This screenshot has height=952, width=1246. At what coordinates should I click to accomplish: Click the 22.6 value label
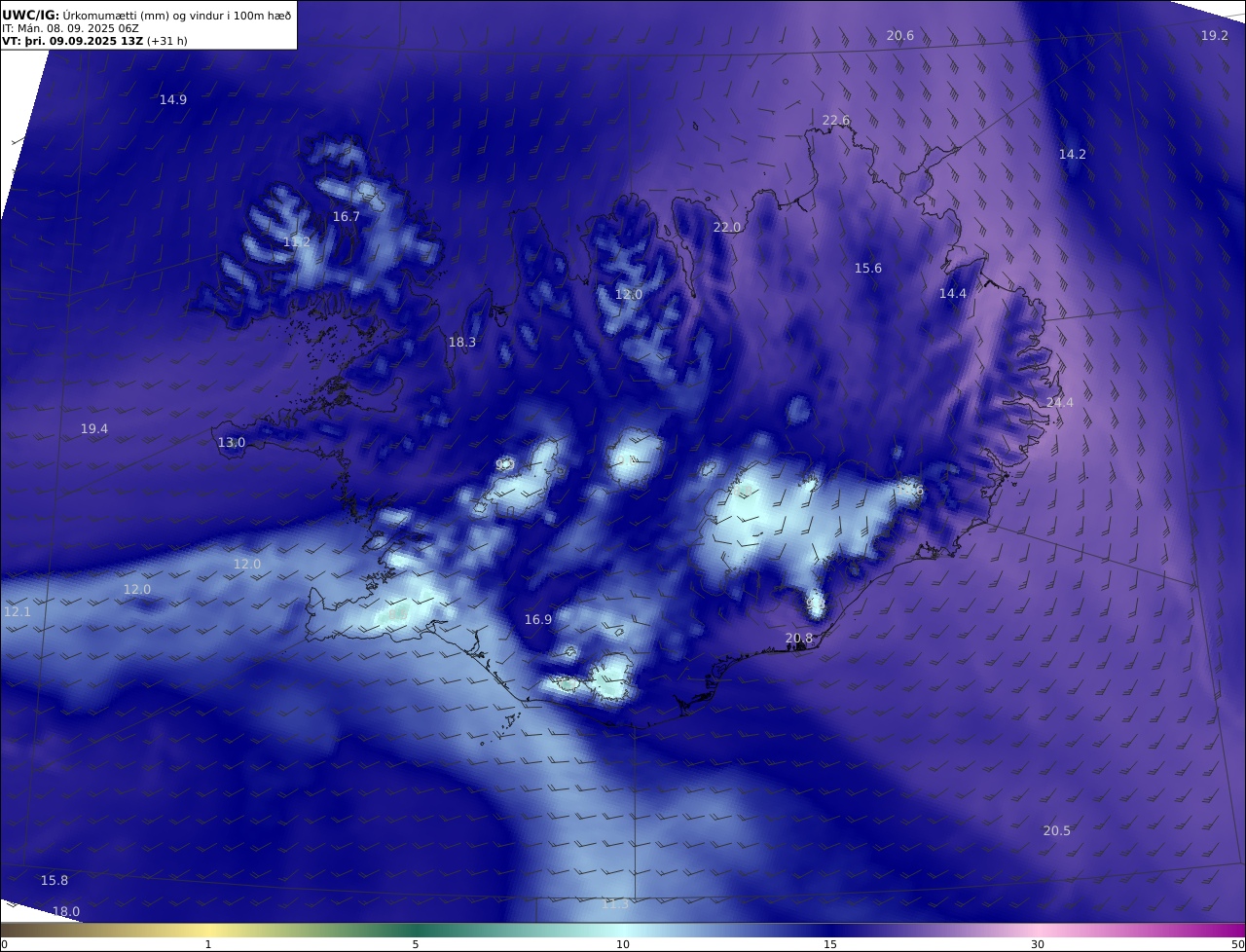tap(836, 121)
